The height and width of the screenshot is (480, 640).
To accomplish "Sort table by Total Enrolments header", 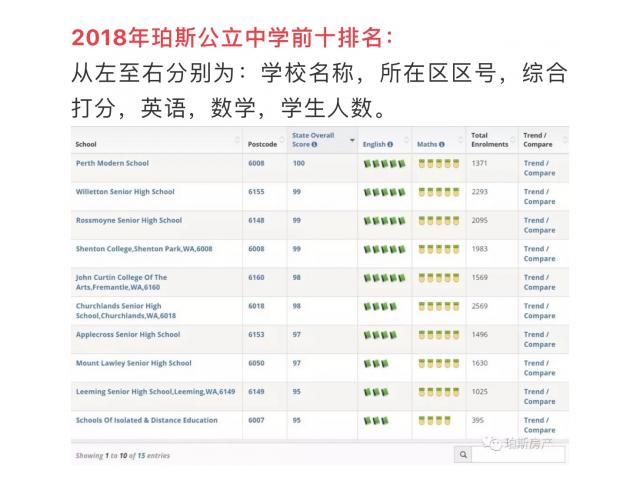I will [490, 140].
